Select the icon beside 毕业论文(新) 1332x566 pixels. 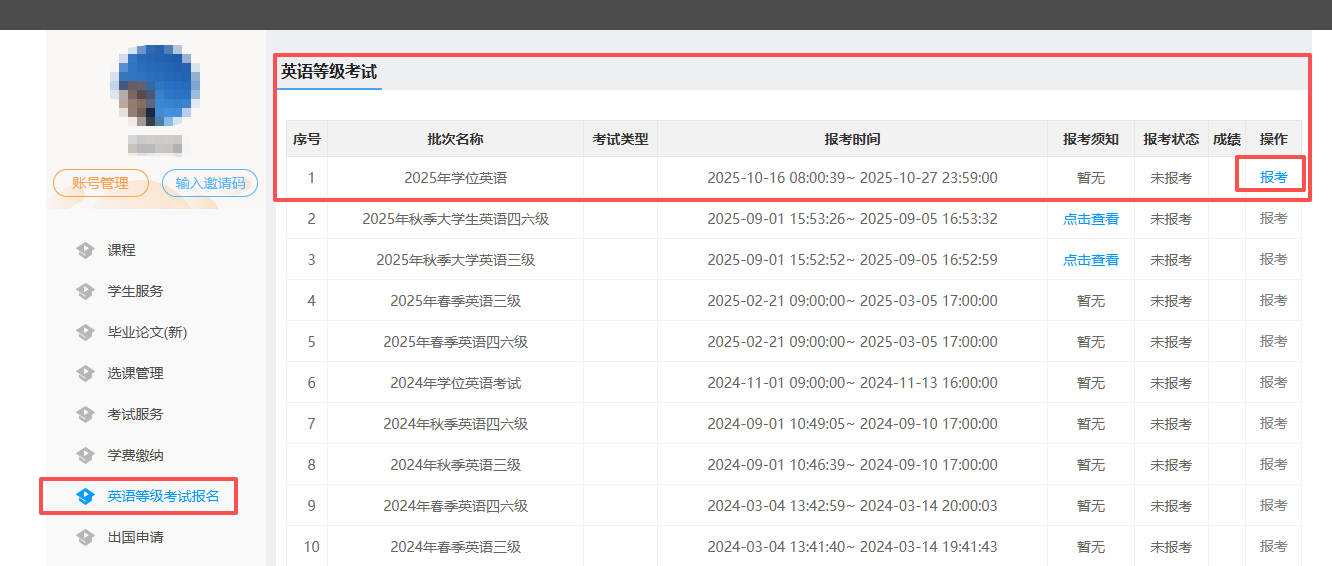[x=85, y=332]
